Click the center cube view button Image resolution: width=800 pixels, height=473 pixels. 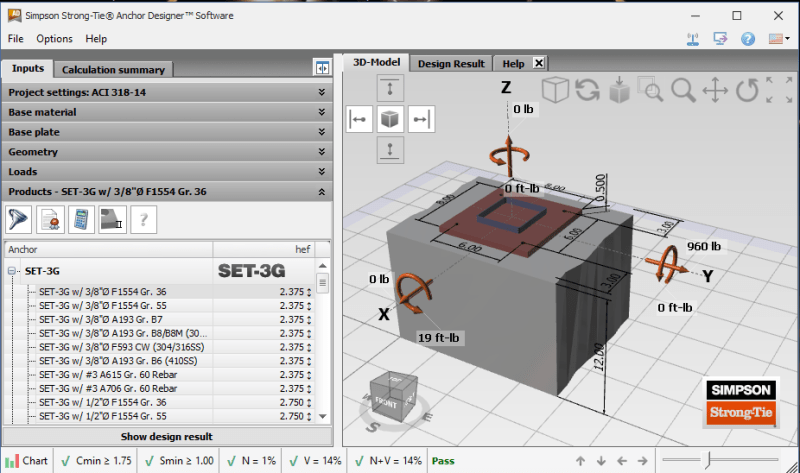pos(390,119)
